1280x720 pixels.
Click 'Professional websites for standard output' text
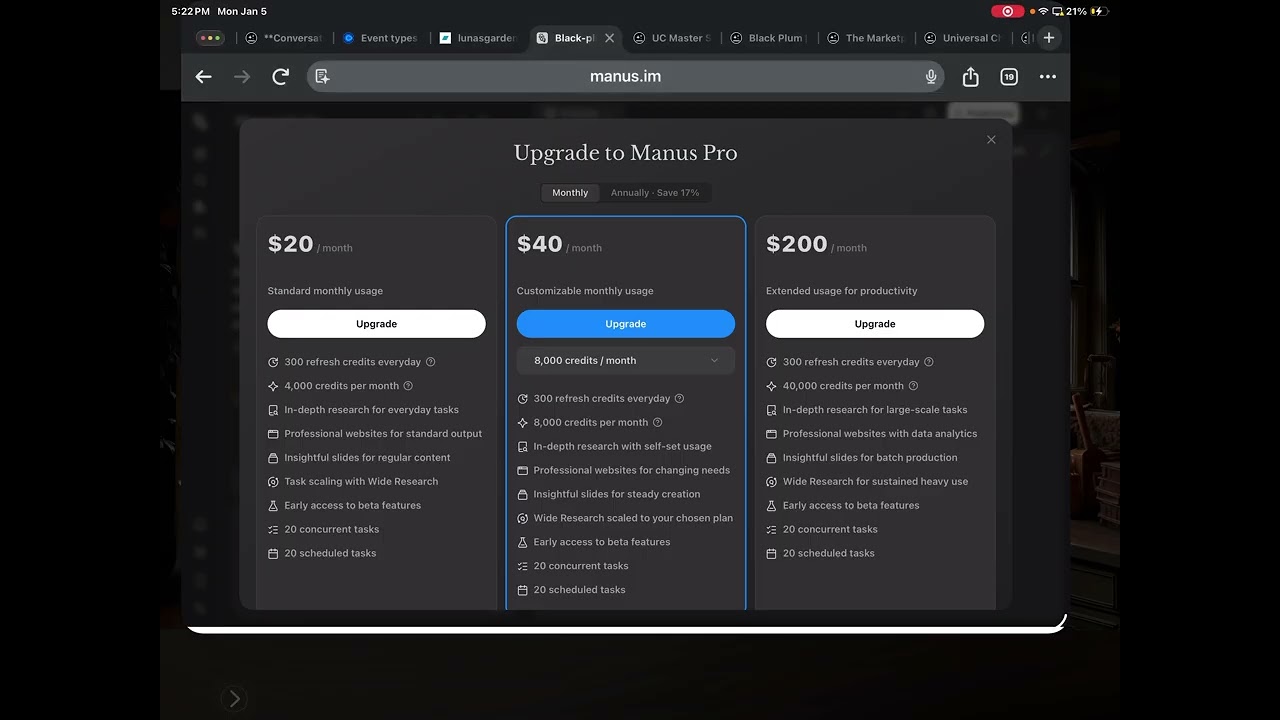coord(383,434)
